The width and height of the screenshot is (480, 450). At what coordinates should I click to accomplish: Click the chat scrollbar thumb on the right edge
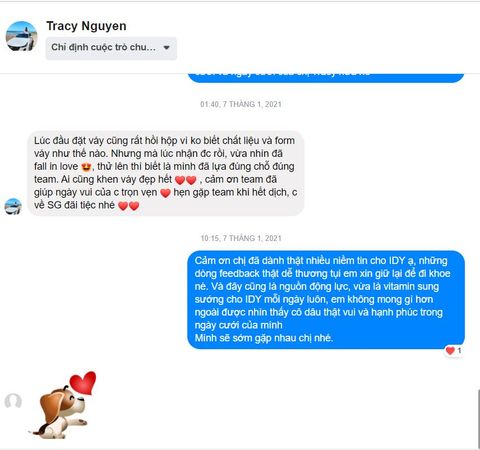tap(478, 418)
